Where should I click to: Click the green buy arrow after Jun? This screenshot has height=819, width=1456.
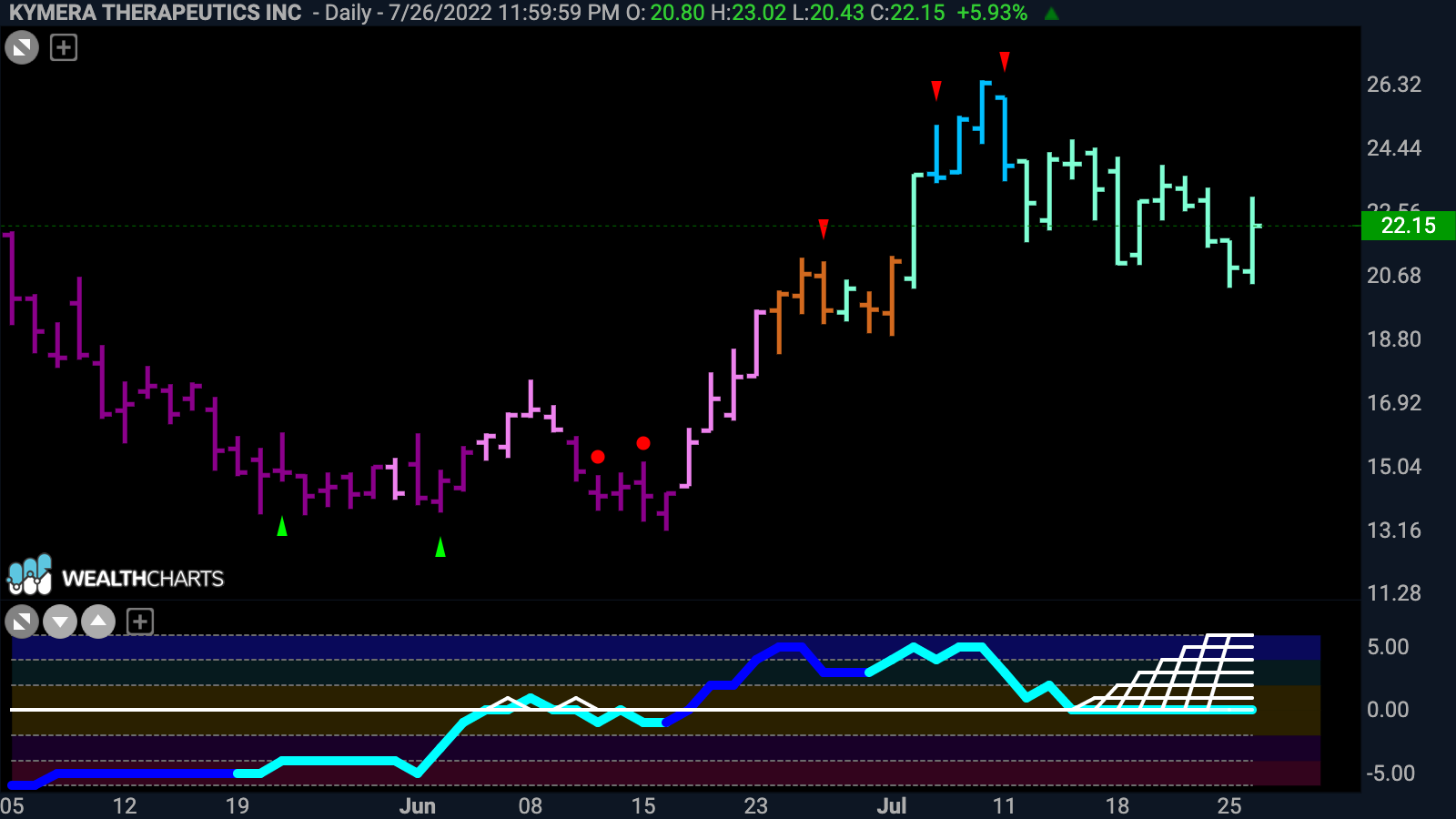[440, 547]
